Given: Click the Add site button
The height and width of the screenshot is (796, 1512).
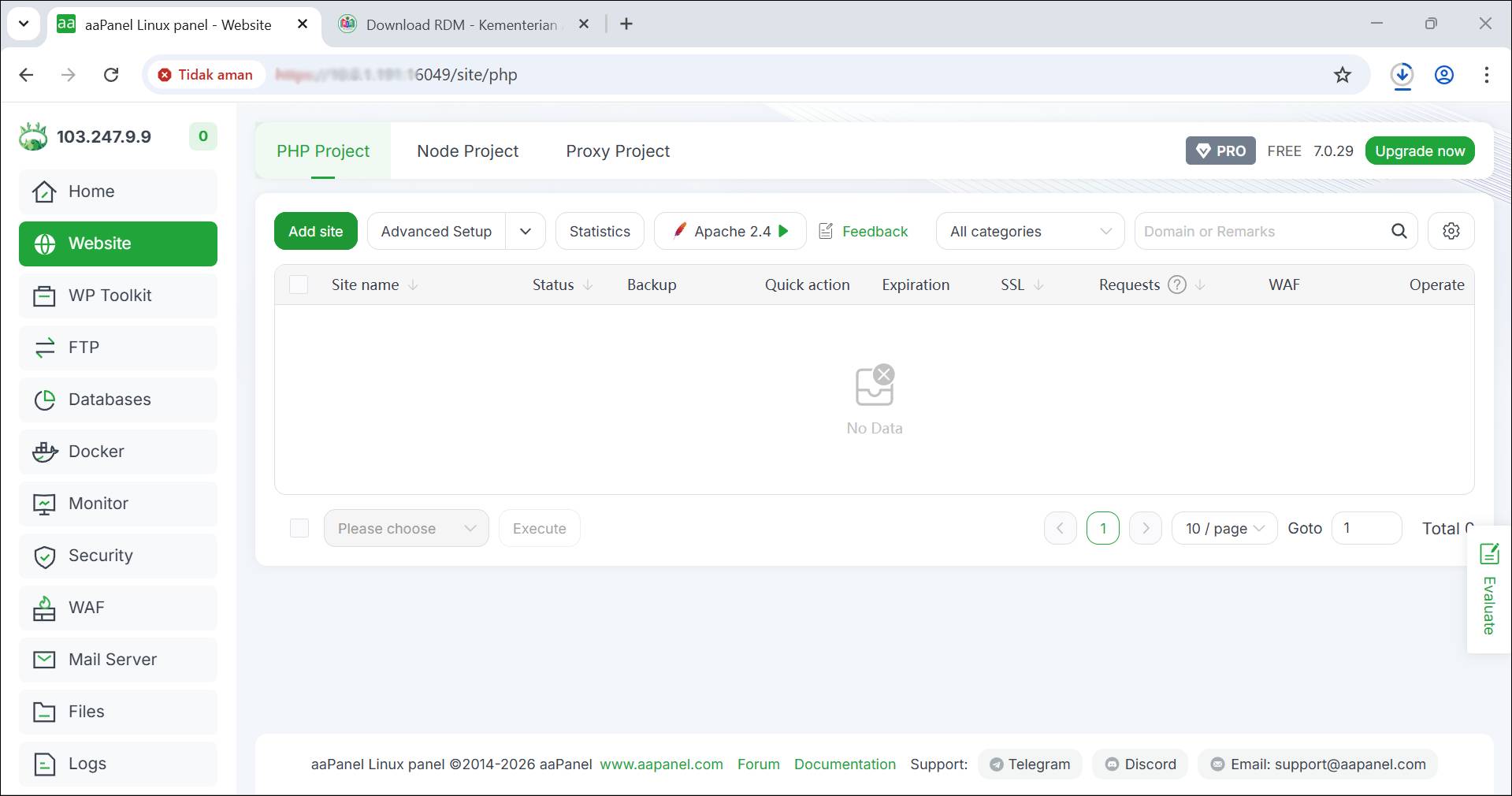Looking at the screenshot, I should pyautogui.click(x=315, y=231).
